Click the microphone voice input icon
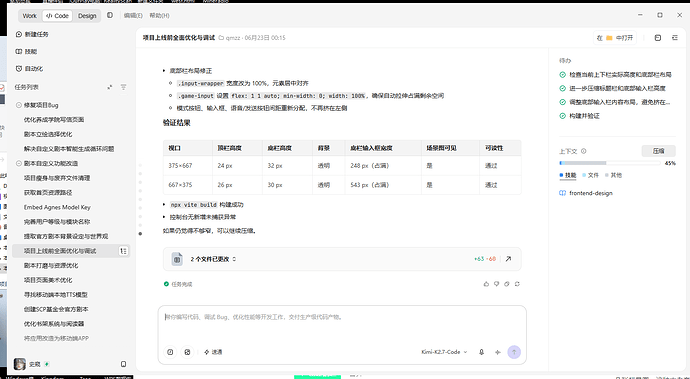This screenshot has width=690, height=379. pos(481,352)
